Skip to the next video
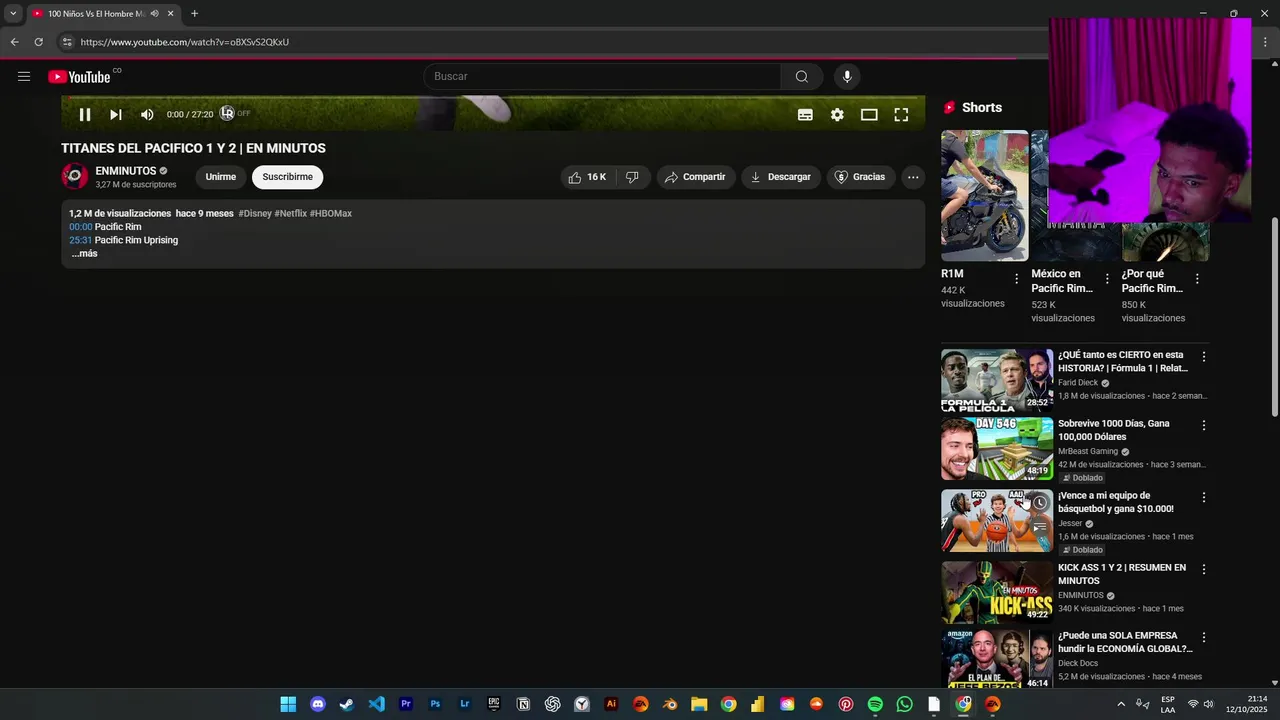 click(x=116, y=115)
